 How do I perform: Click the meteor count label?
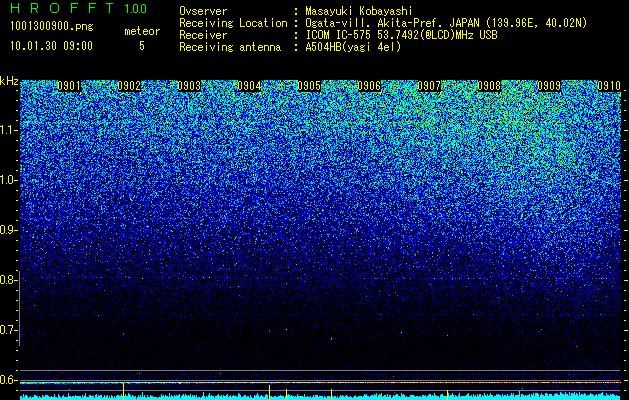click(x=142, y=31)
